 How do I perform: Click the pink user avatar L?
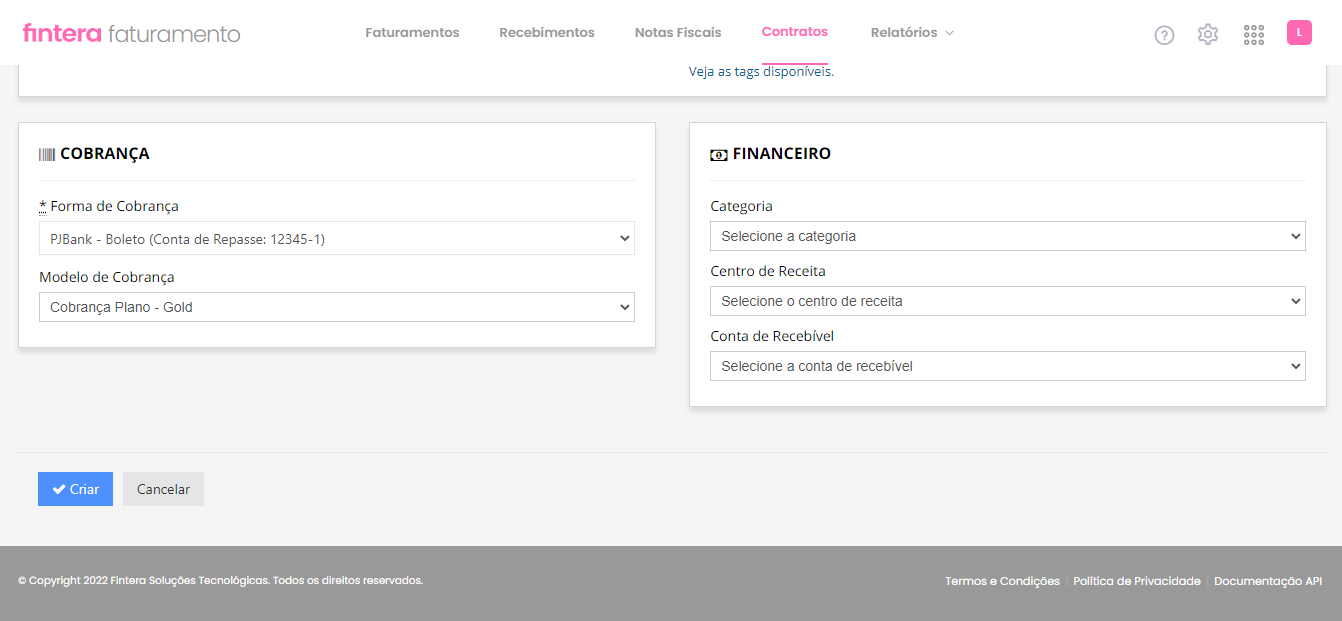click(x=1299, y=32)
